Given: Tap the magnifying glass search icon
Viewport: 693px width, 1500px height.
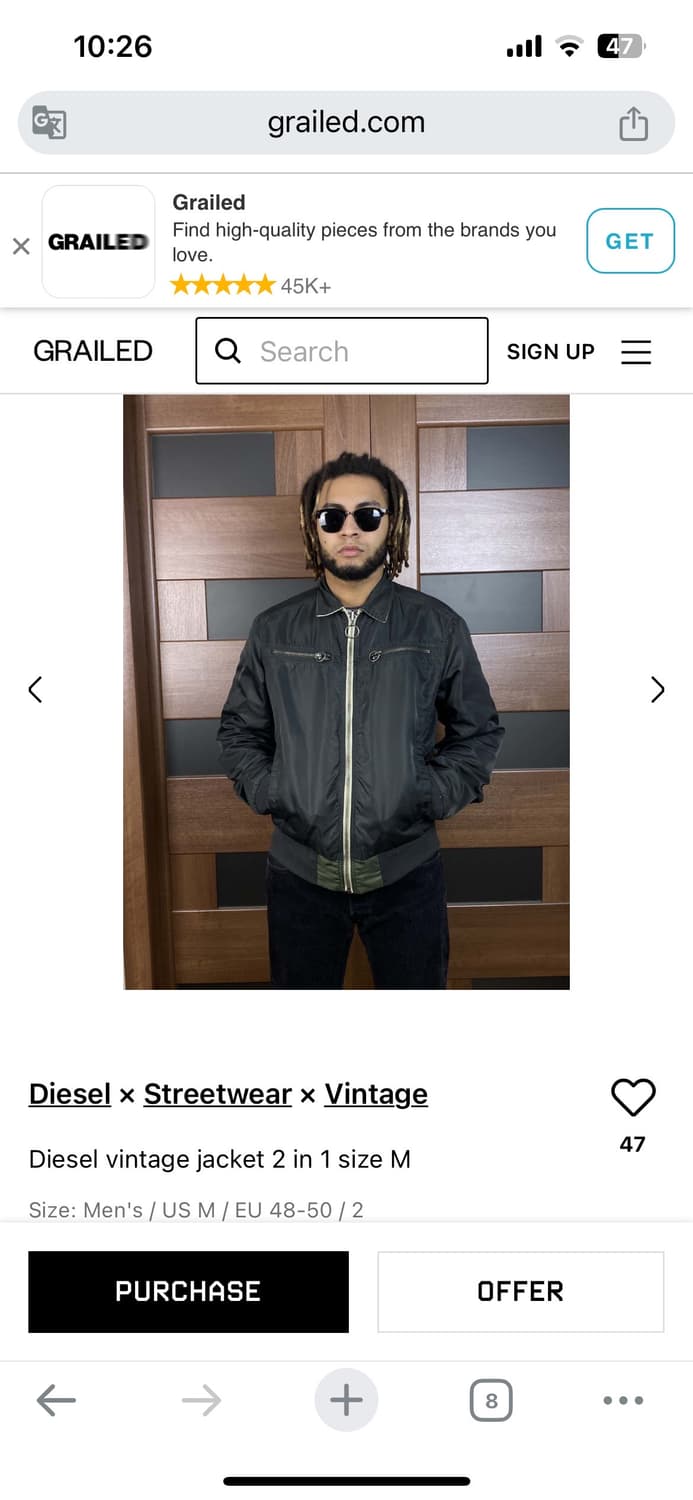Looking at the screenshot, I should 228,351.
